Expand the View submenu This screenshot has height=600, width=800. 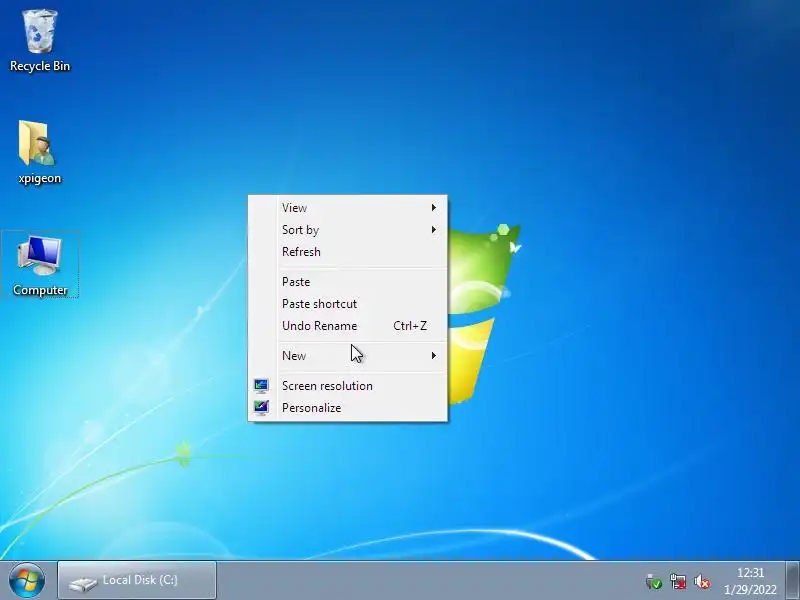pos(347,208)
